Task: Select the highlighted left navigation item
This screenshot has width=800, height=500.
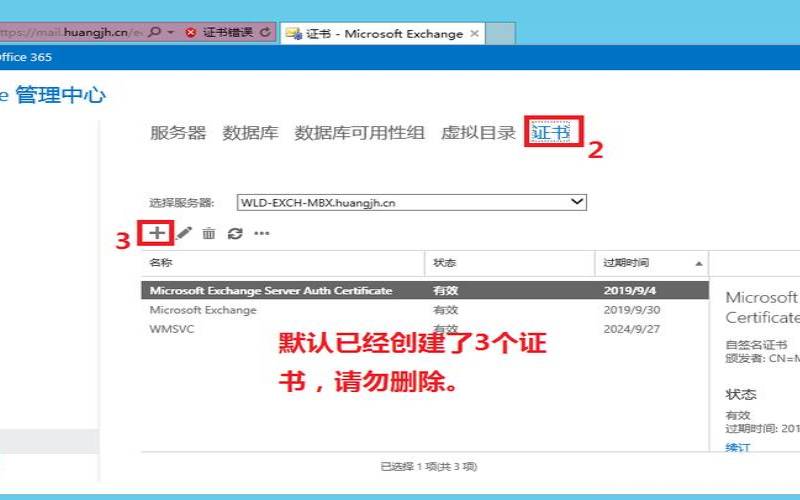Action: point(49,441)
